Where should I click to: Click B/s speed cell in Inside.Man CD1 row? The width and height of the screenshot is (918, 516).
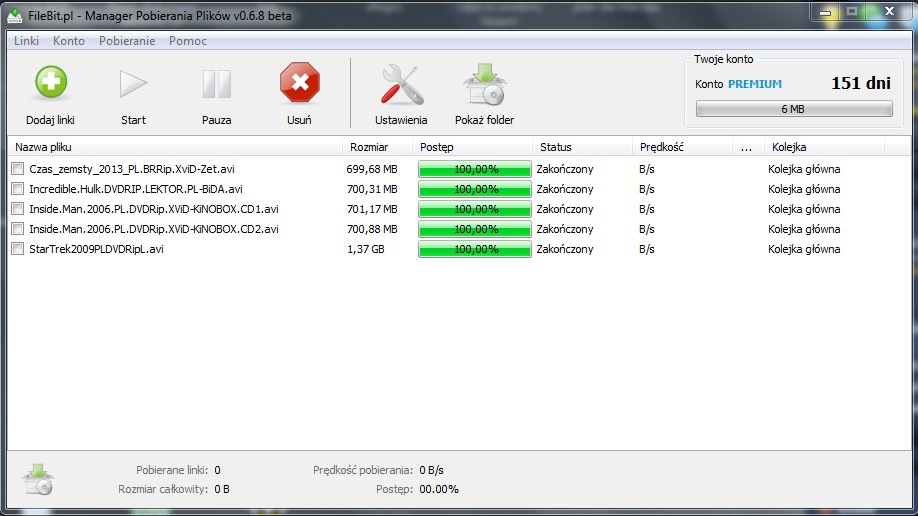[646, 209]
